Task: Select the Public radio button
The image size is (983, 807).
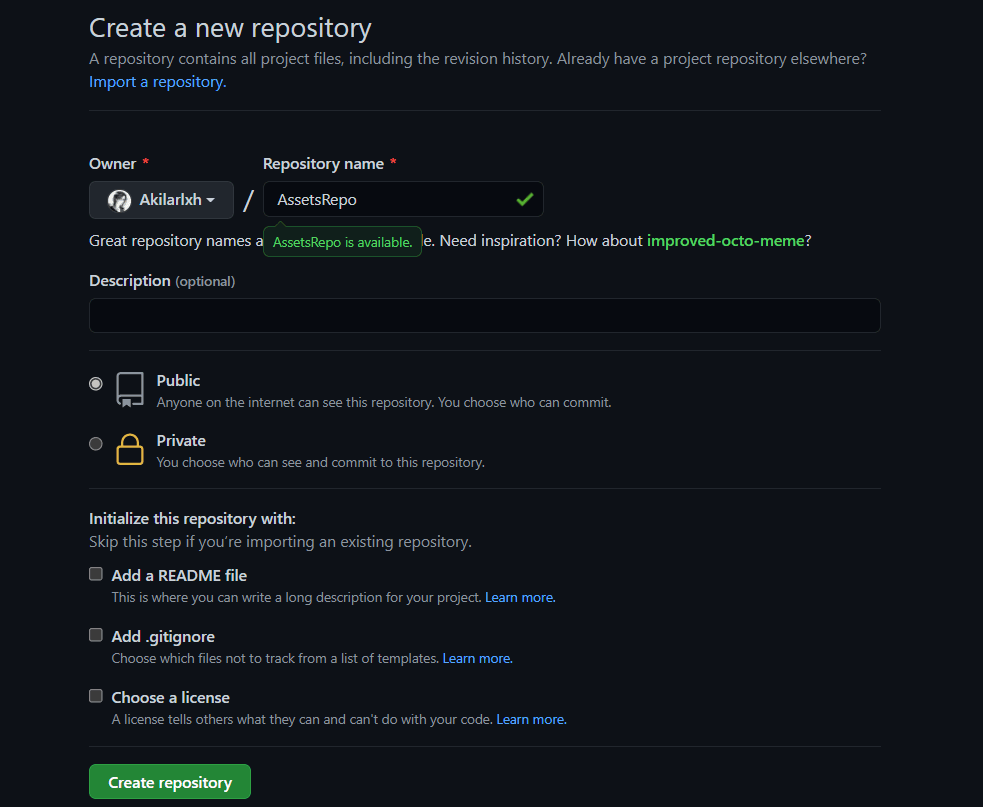Action: [x=96, y=383]
